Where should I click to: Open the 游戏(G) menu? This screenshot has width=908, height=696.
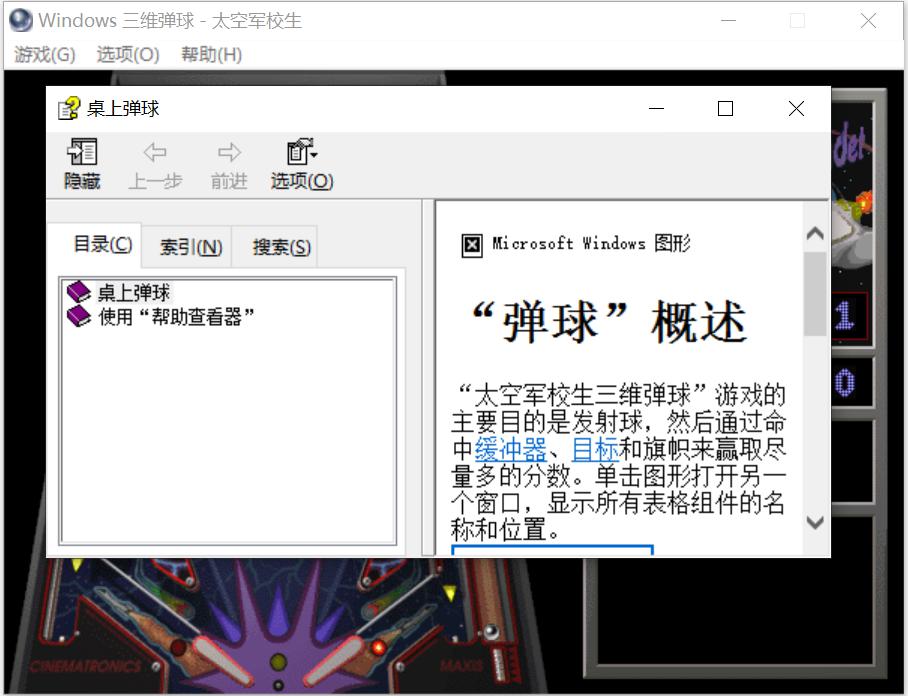45,54
